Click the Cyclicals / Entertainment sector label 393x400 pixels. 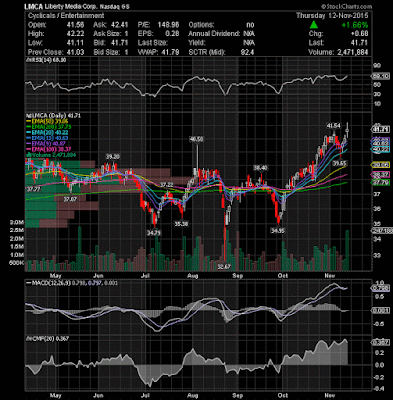coord(66,16)
